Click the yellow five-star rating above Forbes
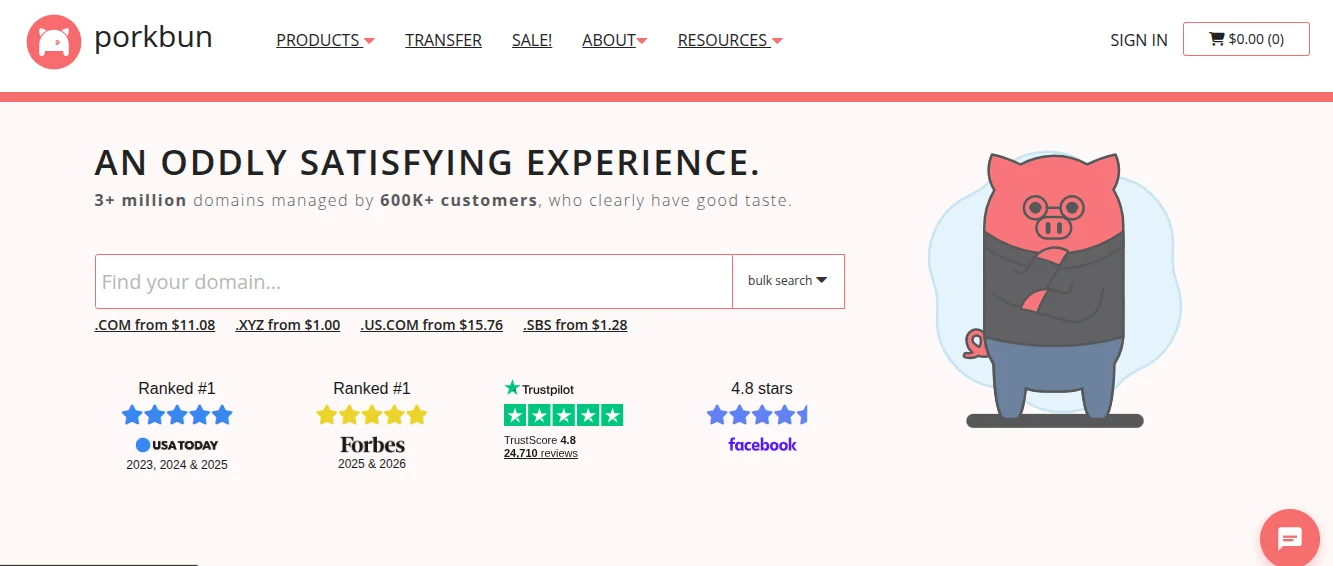 click(372, 414)
